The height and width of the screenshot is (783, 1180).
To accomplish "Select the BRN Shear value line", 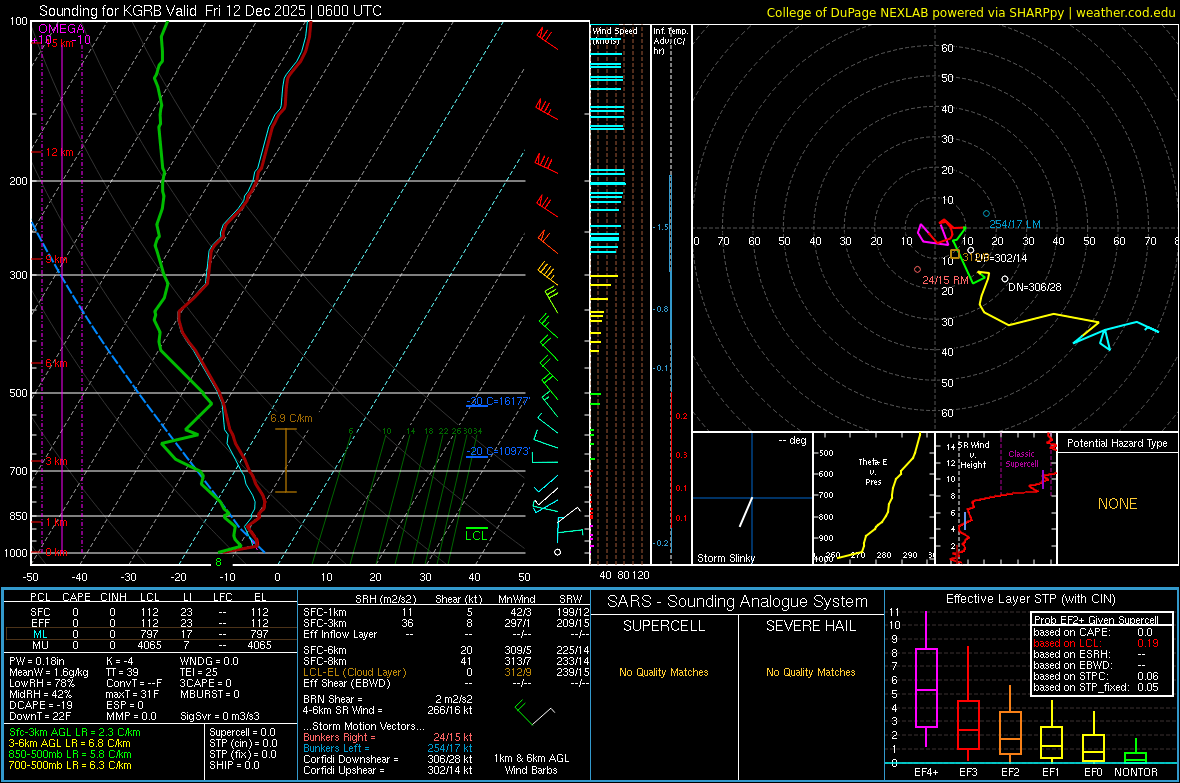I will pyautogui.click(x=388, y=699).
